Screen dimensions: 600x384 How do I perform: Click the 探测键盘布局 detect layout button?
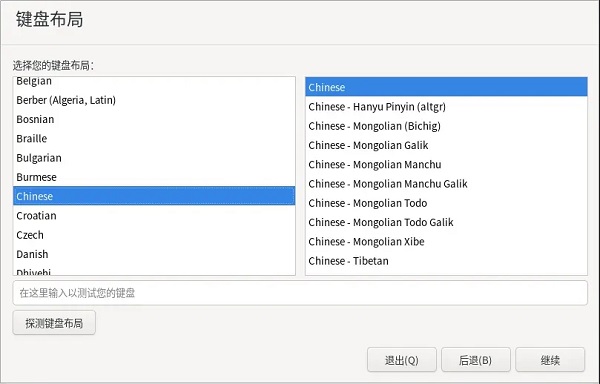(54, 323)
